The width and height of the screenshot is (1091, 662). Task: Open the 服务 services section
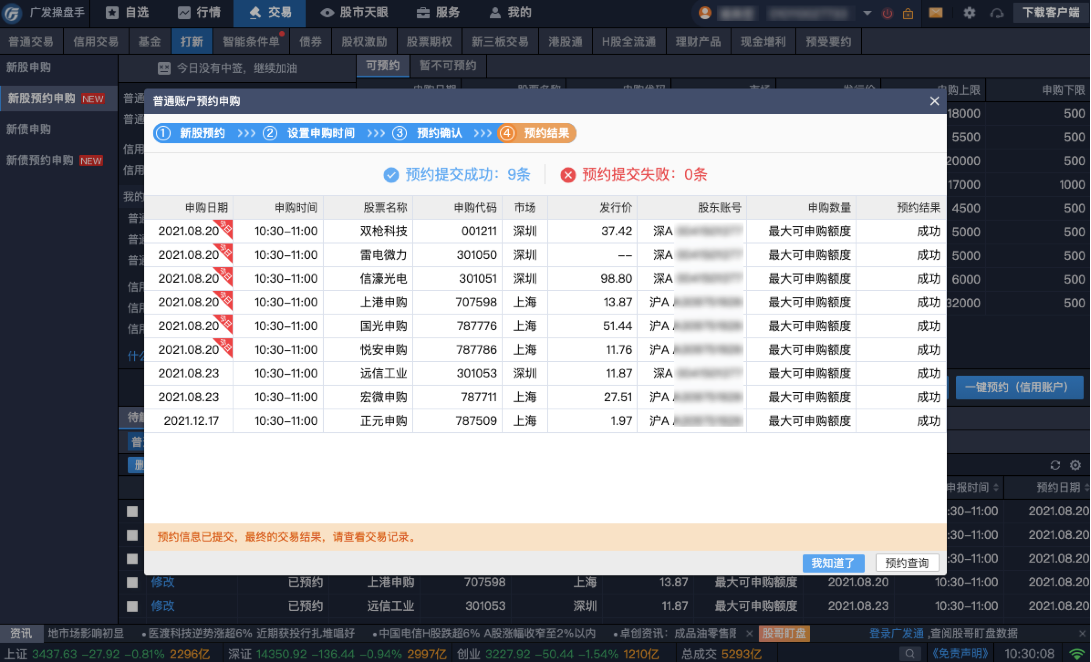(x=438, y=13)
